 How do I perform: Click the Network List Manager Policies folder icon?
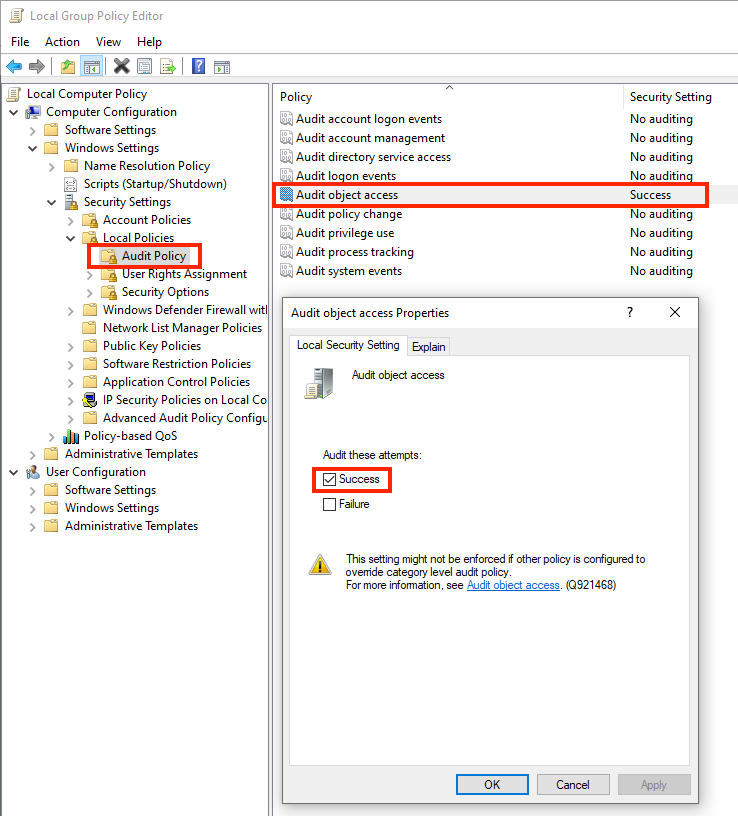(90, 328)
